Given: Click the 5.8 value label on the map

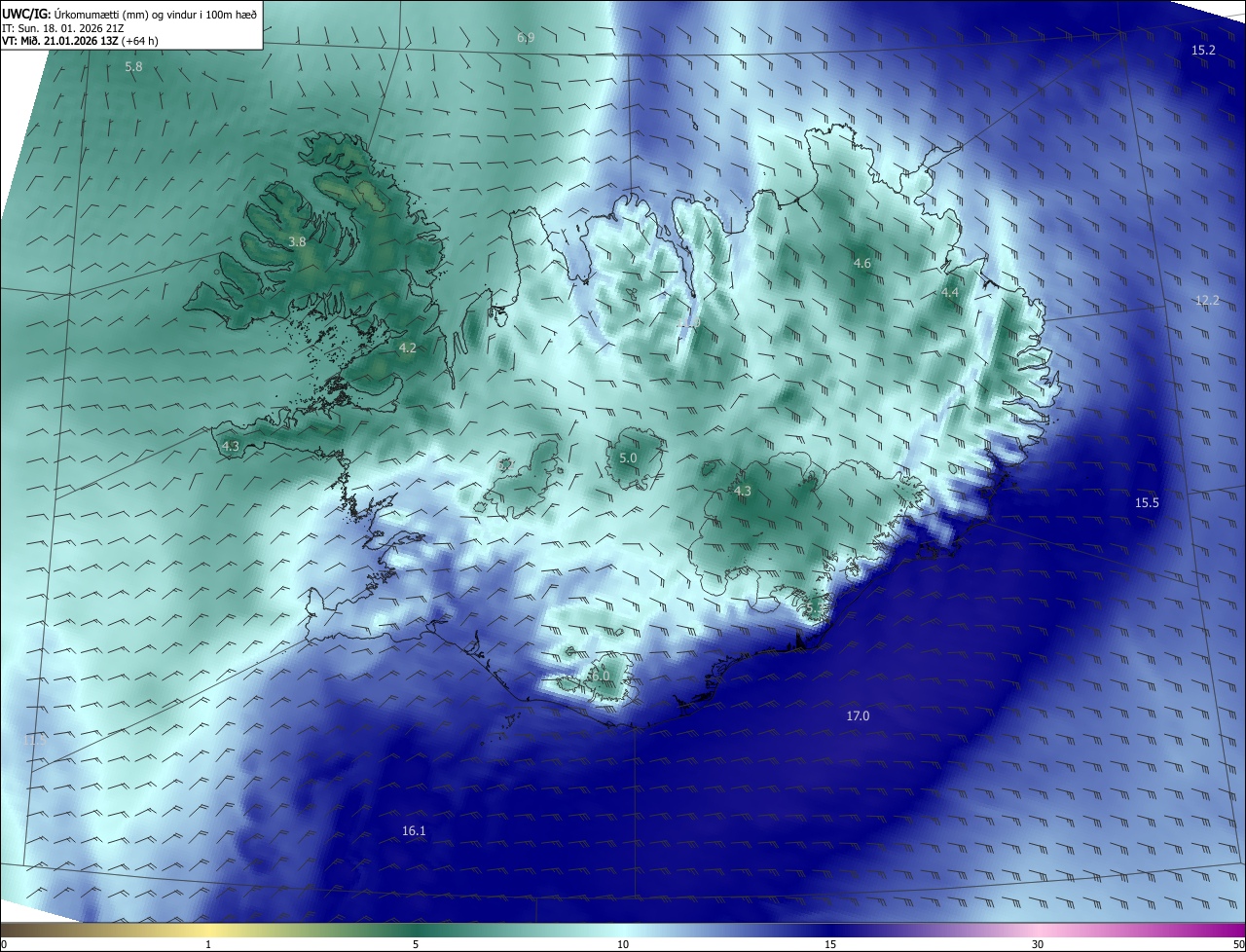Looking at the screenshot, I should coord(133,67).
